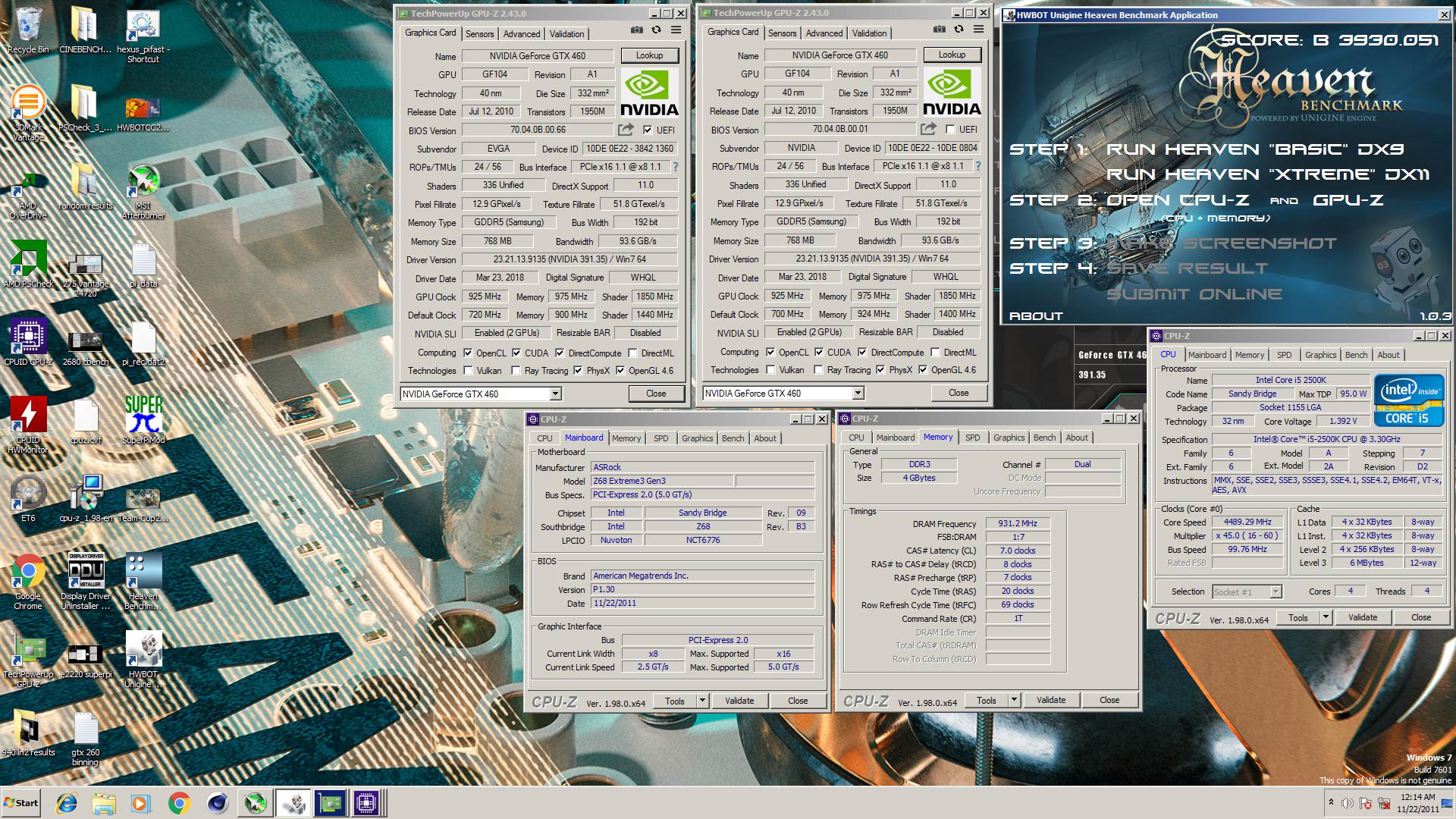Click bus interface help icon in left GPU-Z
This screenshot has height=819, width=1456.
(675, 167)
